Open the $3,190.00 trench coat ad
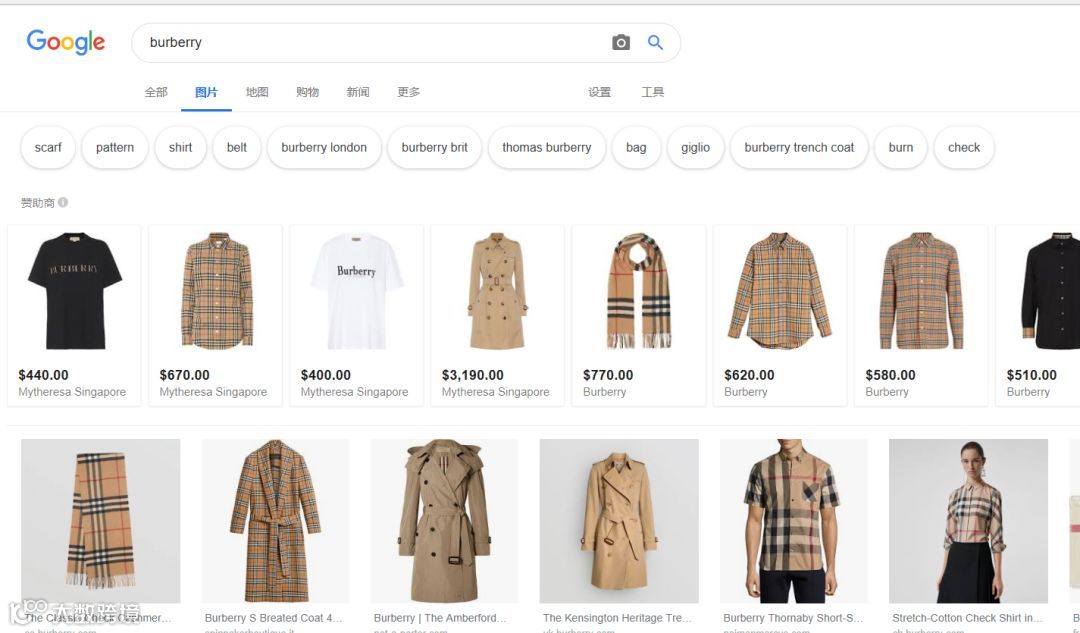The height and width of the screenshot is (633, 1080). tap(498, 315)
